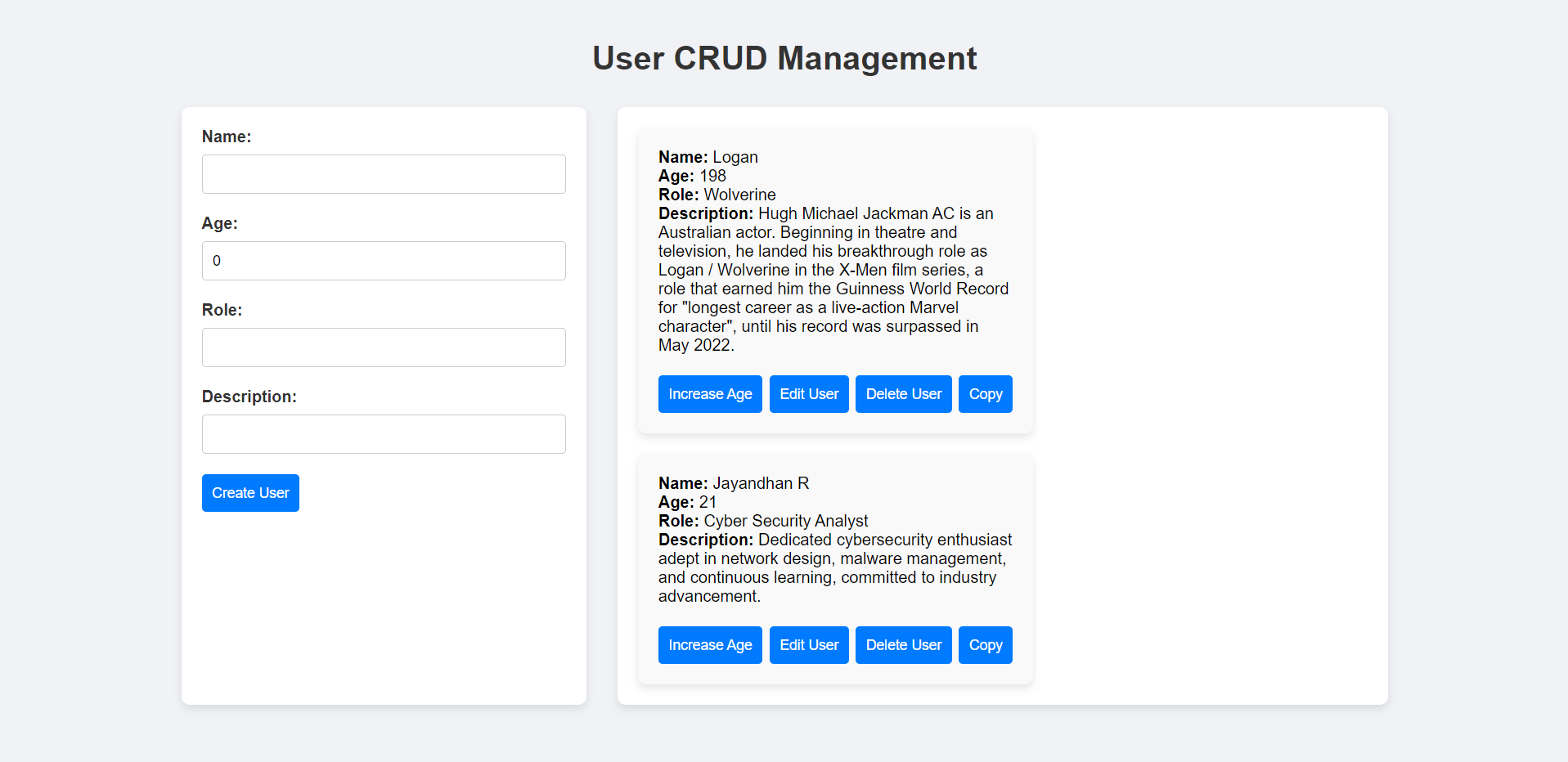Delete the Logan user
The height and width of the screenshot is (762, 1568).
[x=903, y=394]
